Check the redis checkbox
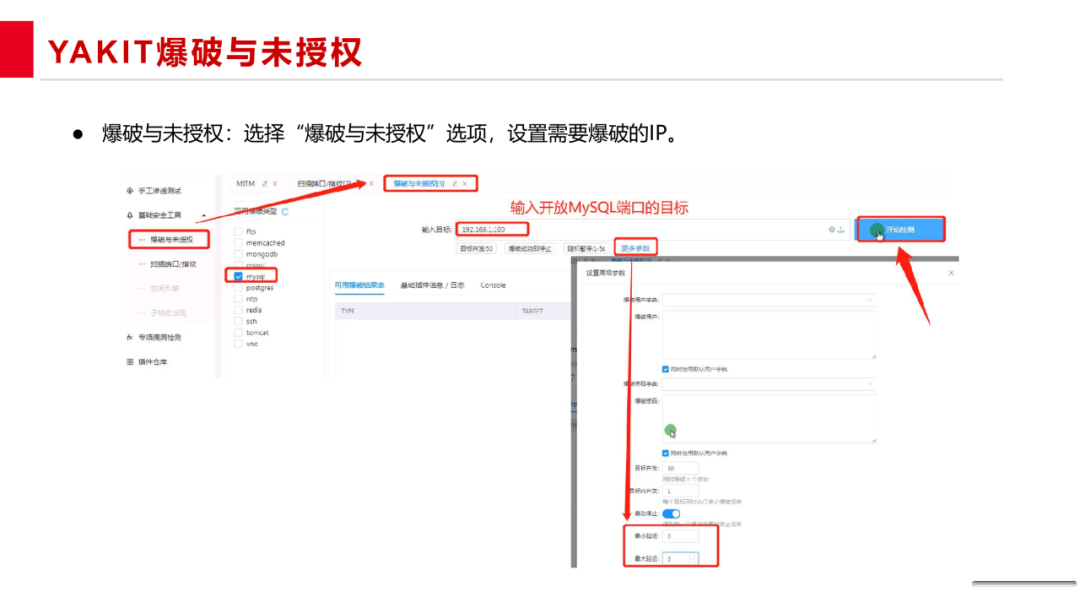This screenshot has height=608, width=1080. 238,310
